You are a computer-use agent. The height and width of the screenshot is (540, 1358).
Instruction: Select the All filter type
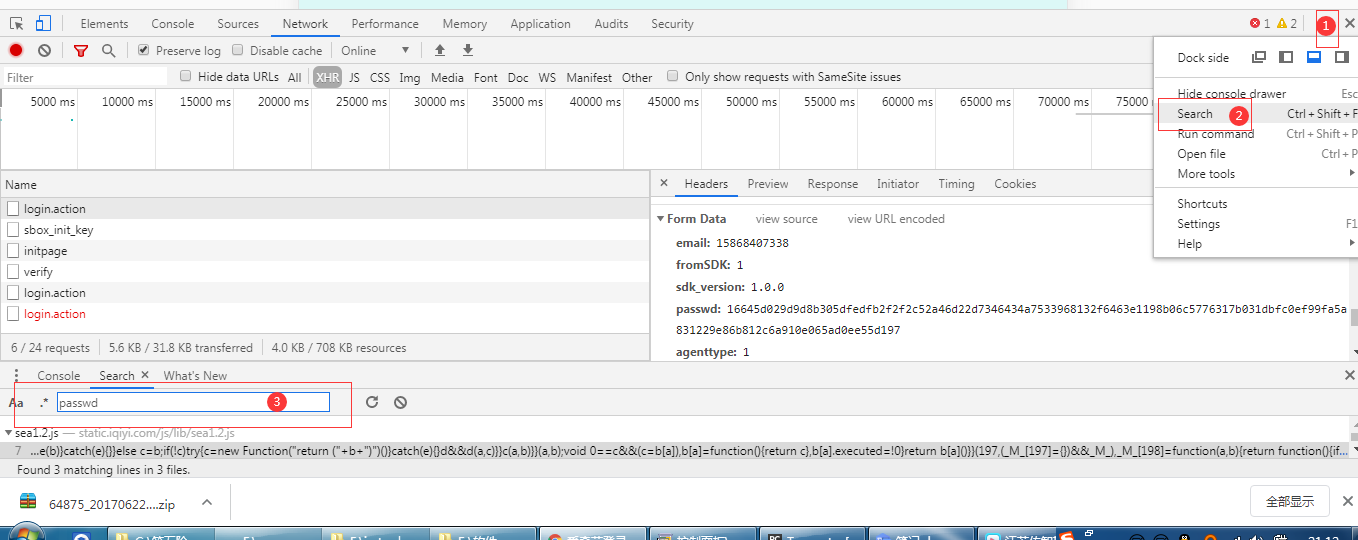pos(294,77)
